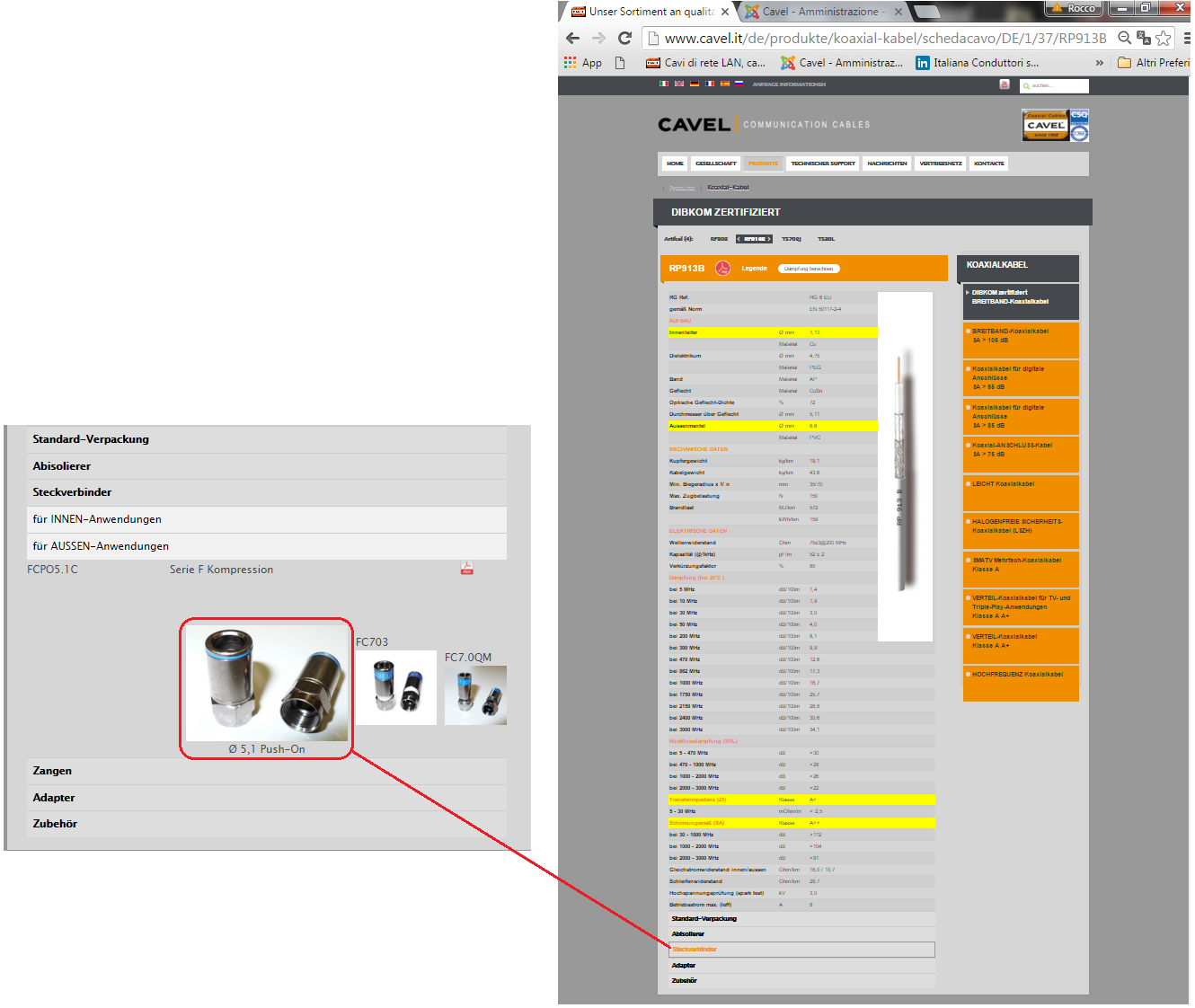The height and width of the screenshot is (1008, 1195).
Task: Click the Legende link
Action: point(754,269)
